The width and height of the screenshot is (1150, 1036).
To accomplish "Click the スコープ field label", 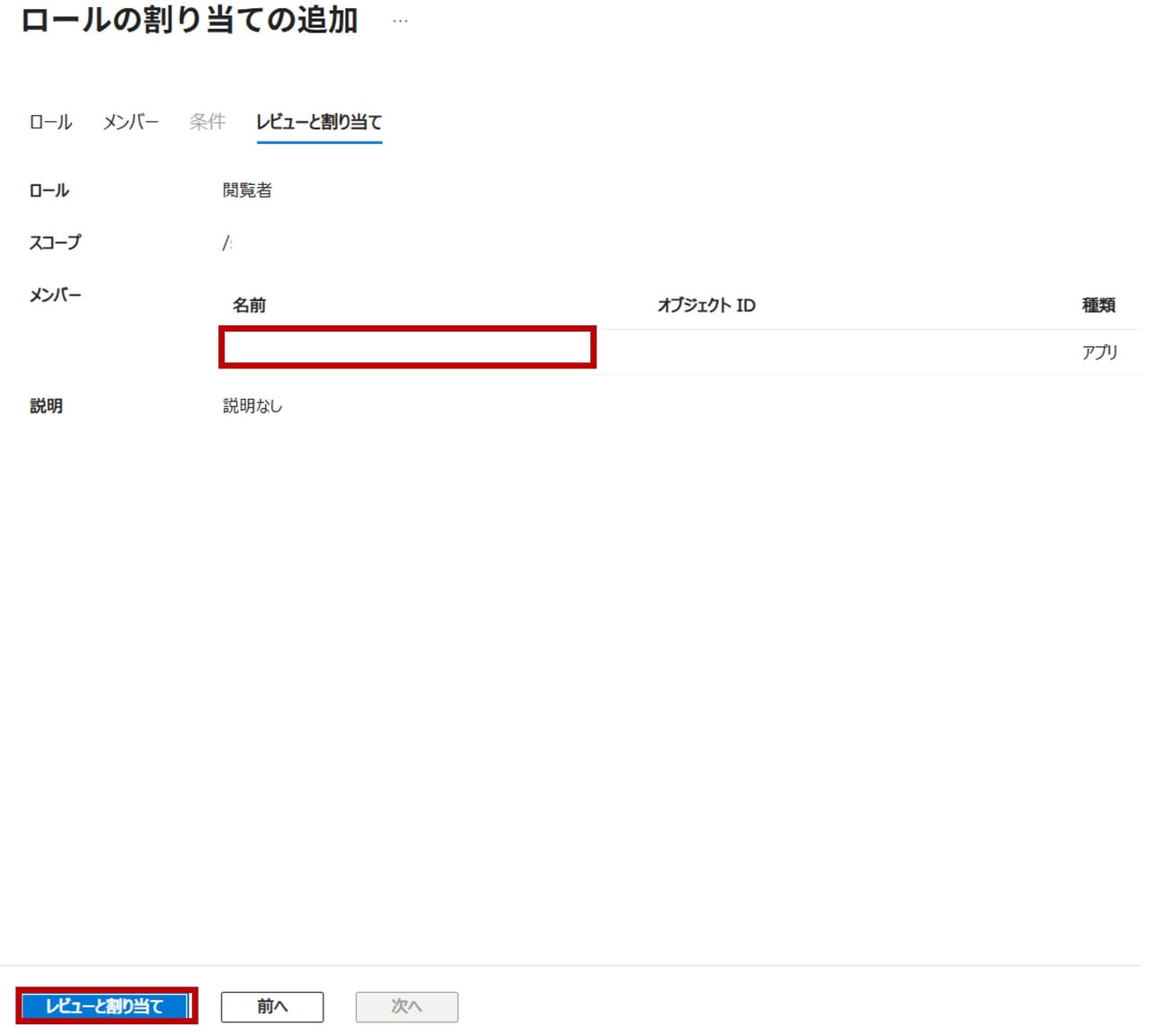I will tap(55, 243).
